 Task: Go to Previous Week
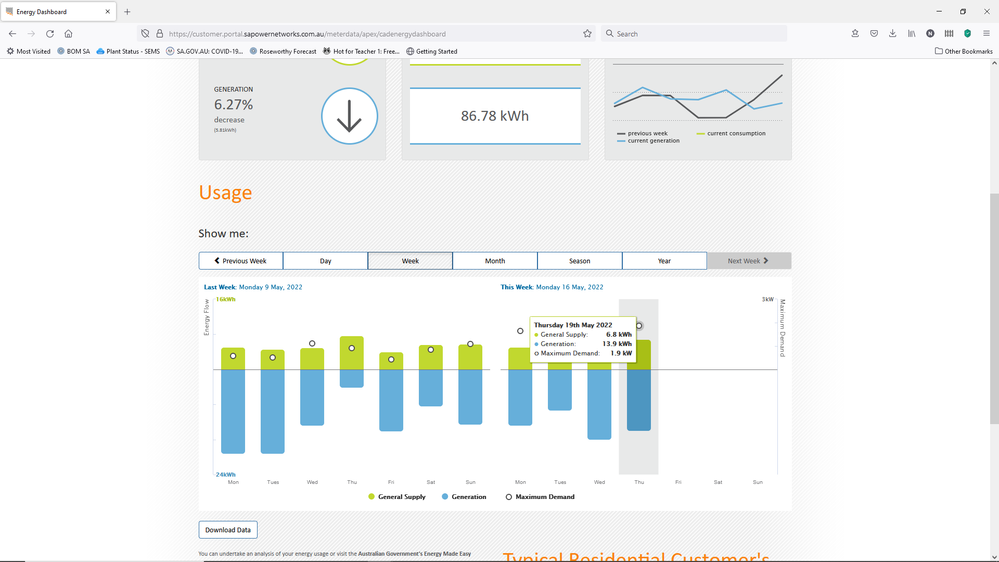(x=241, y=261)
